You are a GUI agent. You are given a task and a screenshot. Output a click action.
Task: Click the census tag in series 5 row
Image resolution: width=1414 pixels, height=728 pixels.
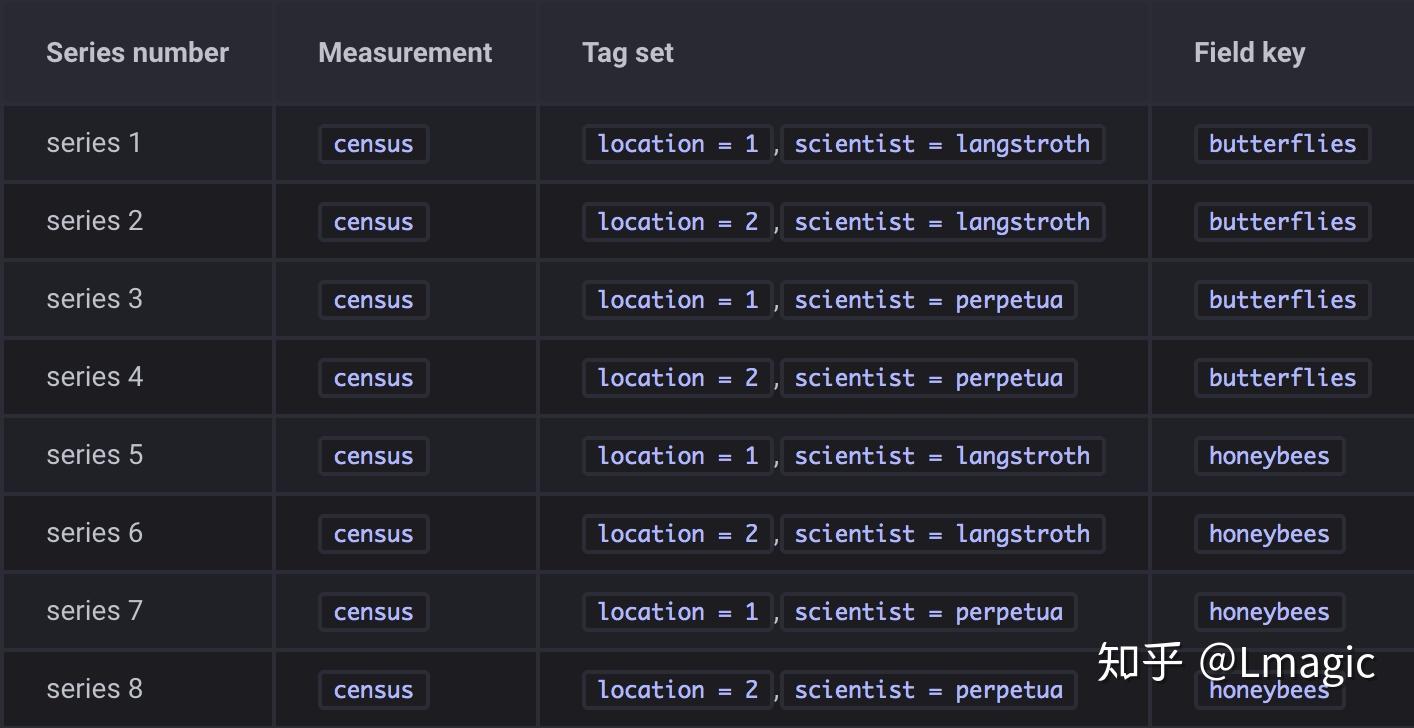[373, 456]
